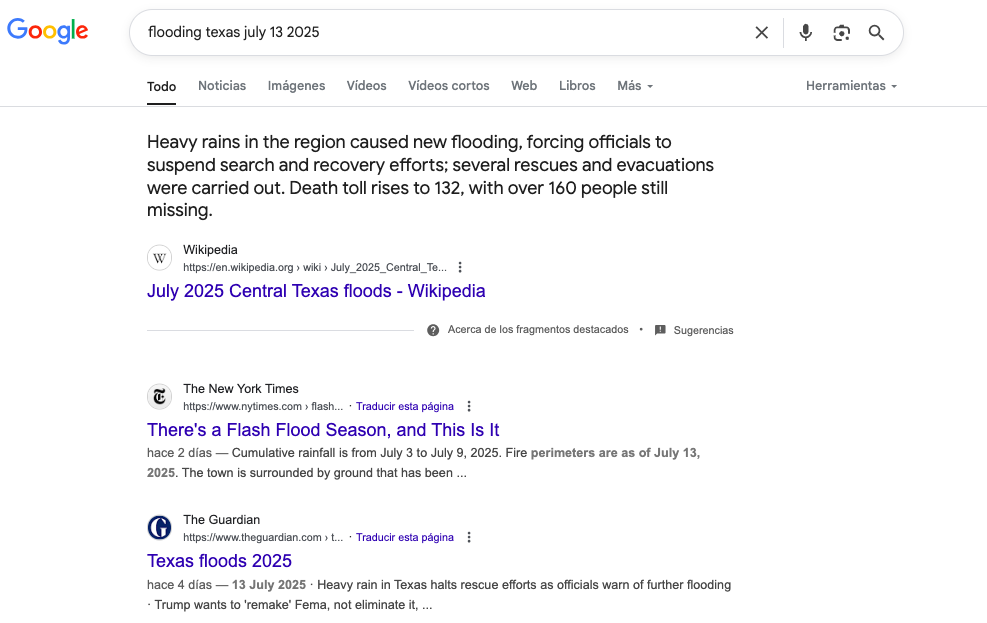987x623 pixels.
Task: Expand the Más dropdown
Action: click(x=635, y=86)
